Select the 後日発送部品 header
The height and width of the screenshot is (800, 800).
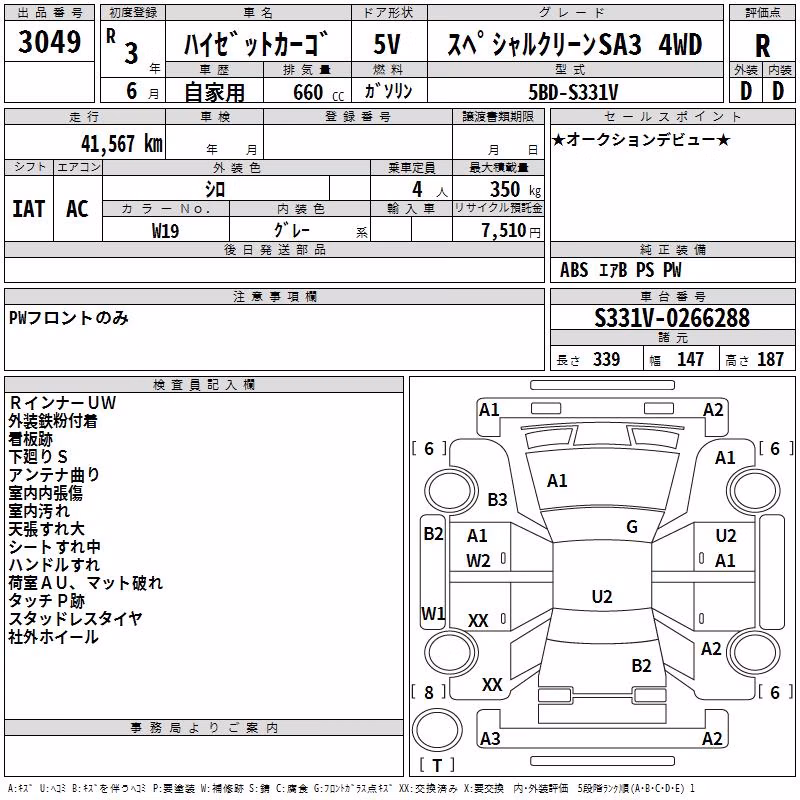click(x=274, y=249)
